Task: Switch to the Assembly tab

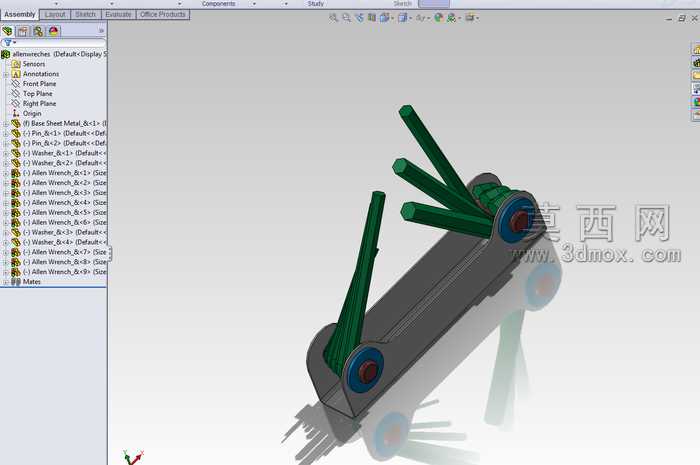Action: coord(20,14)
